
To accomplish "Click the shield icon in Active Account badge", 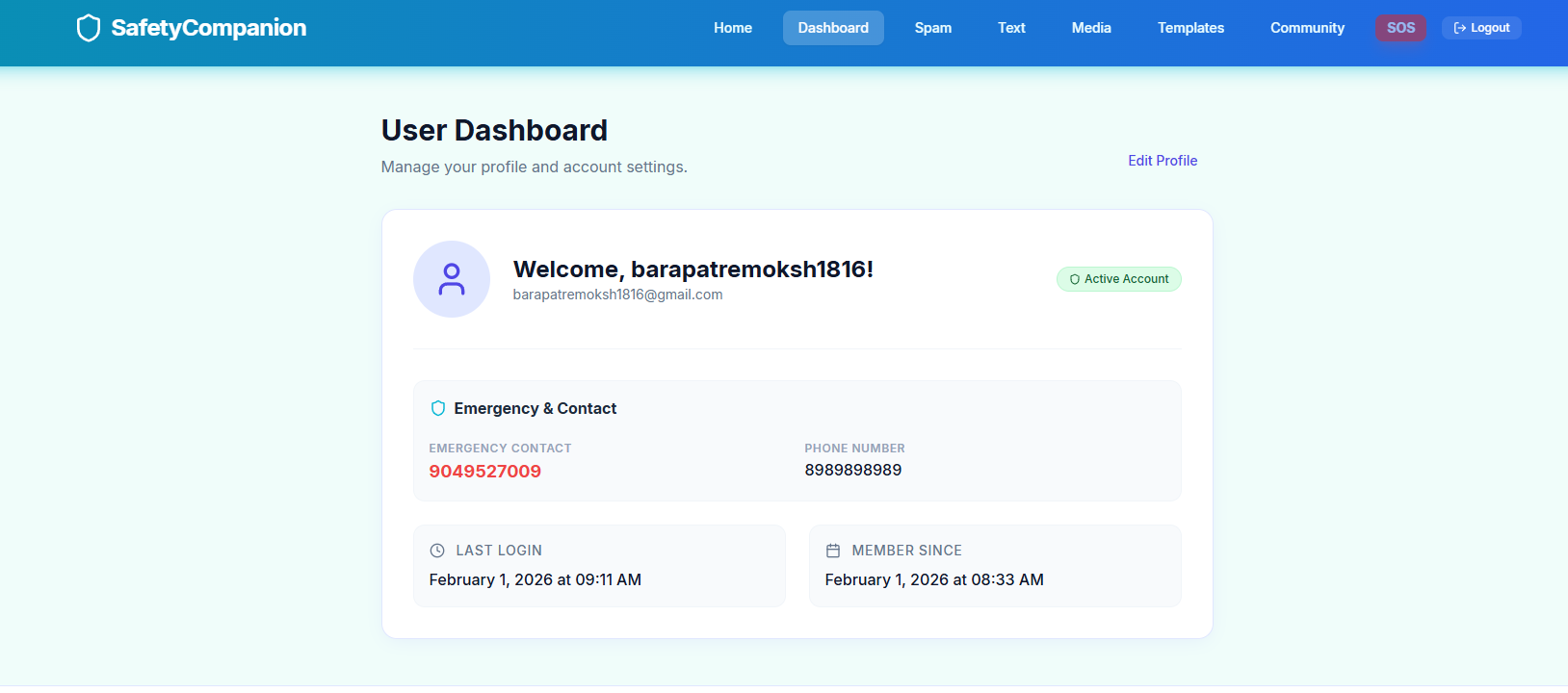I will coord(1075,279).
